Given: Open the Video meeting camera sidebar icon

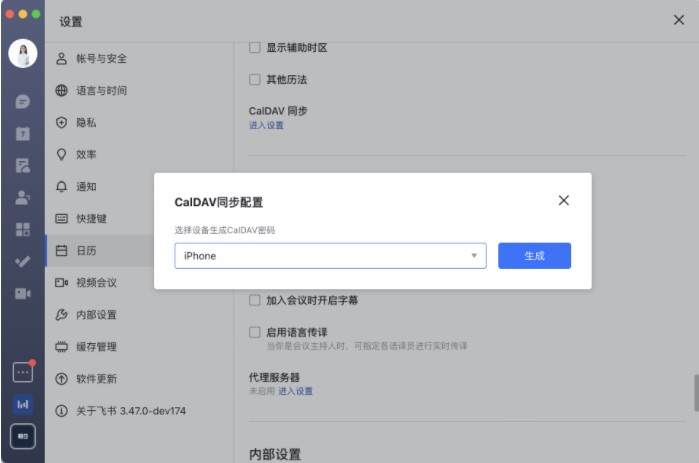Looking at the screenshot, I should point(23,293).
